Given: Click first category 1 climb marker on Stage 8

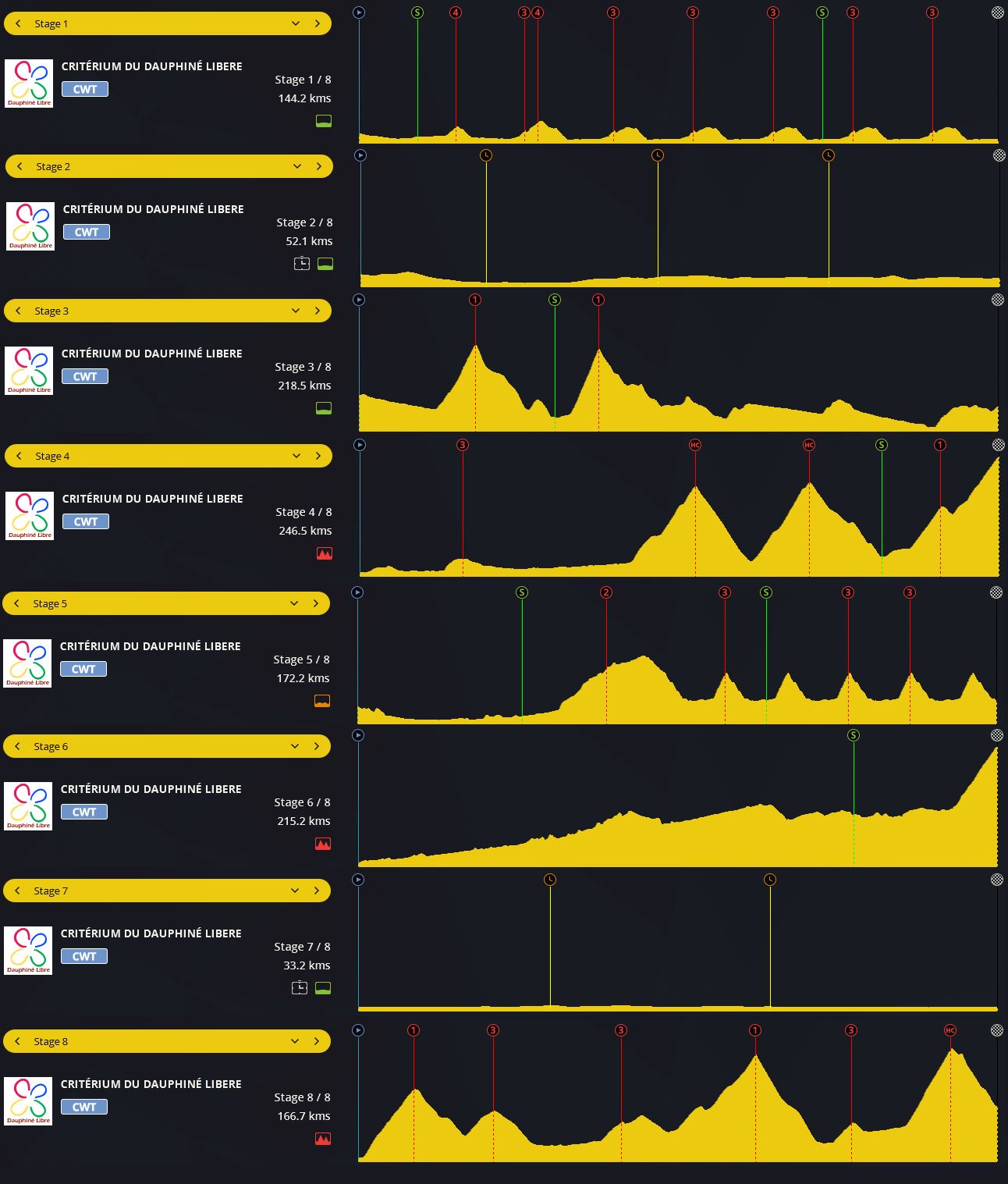Looking at the screenshot, I should [413, 1030].
